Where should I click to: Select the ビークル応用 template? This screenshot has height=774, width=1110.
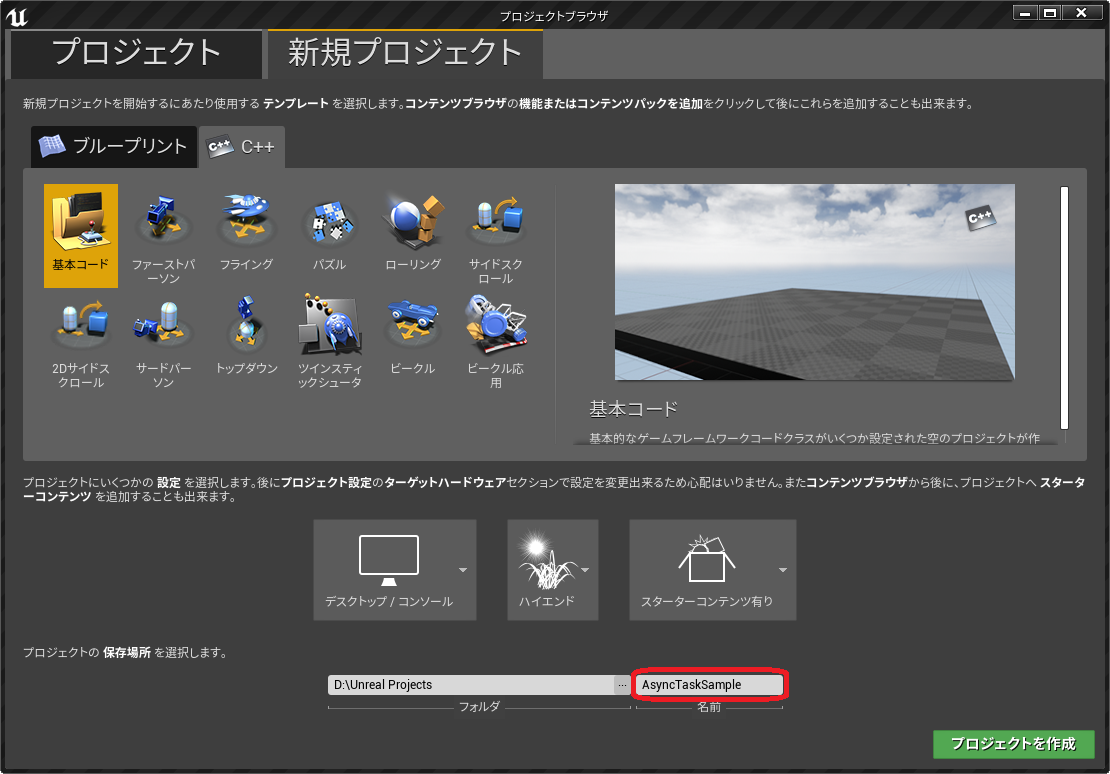click(496, 341)
